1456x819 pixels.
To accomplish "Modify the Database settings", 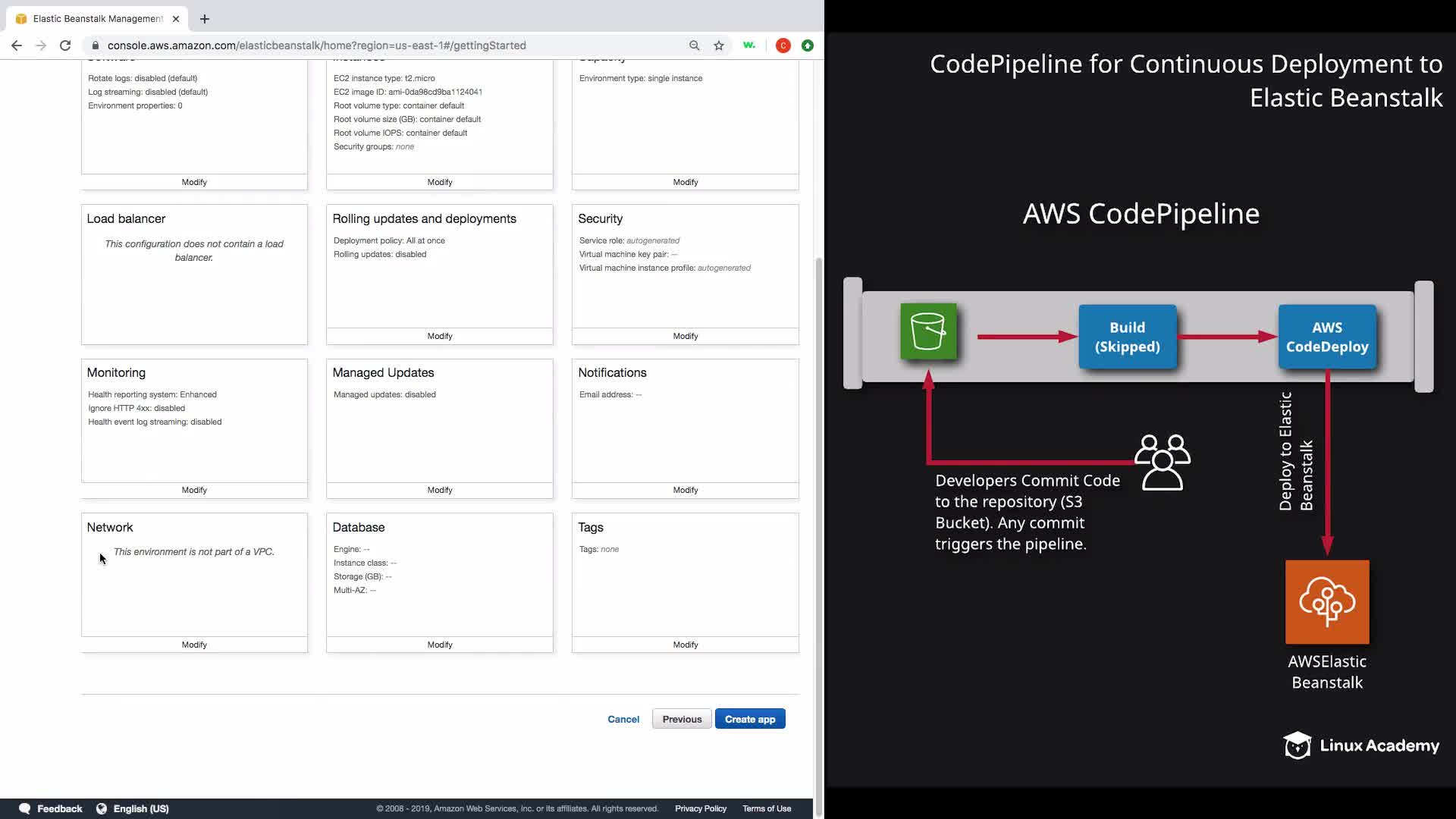I will coord(440,645).
